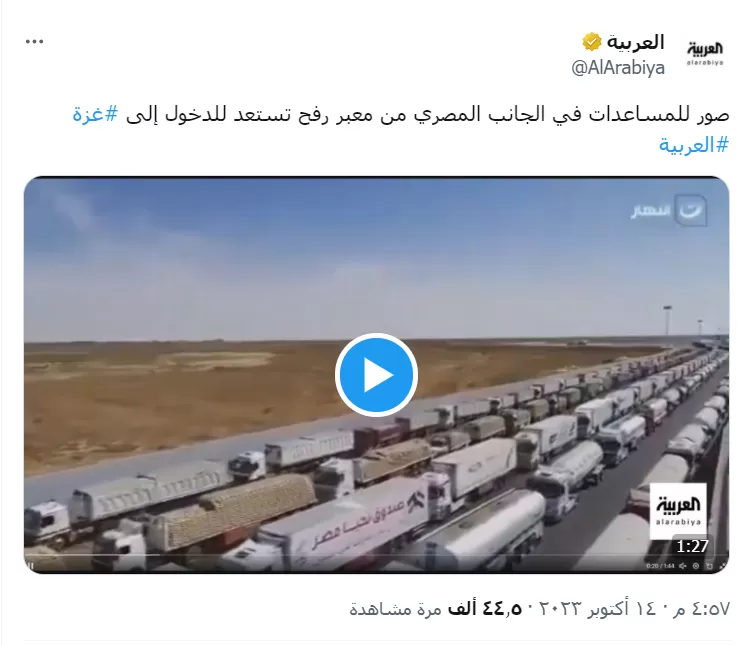
Task: Click the video settings gear icon
Action: coord(696,566)
